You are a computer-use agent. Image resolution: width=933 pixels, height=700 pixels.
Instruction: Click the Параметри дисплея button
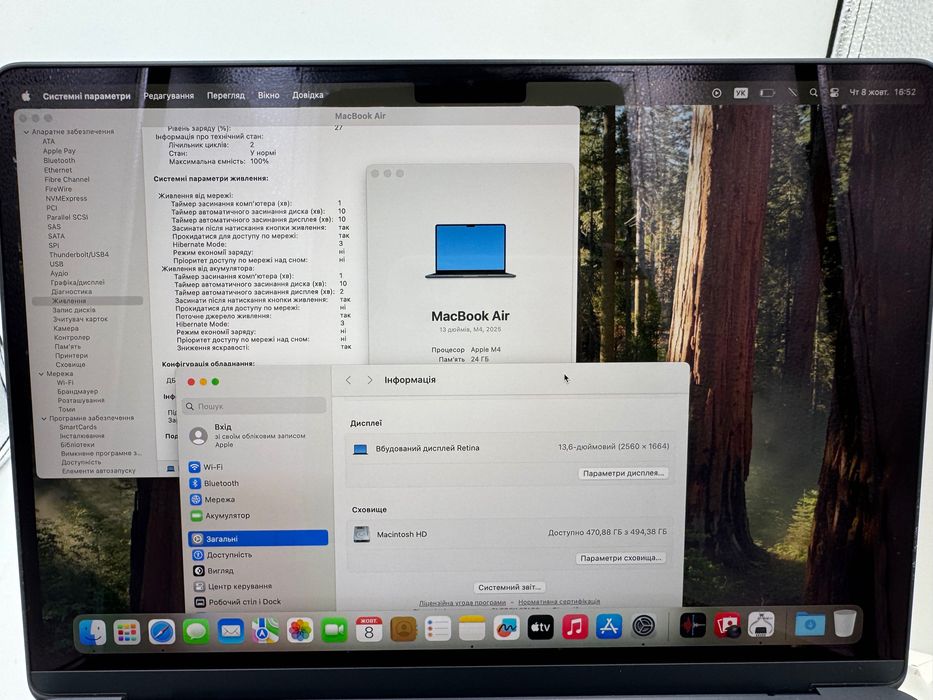click(x=623, y=473)
